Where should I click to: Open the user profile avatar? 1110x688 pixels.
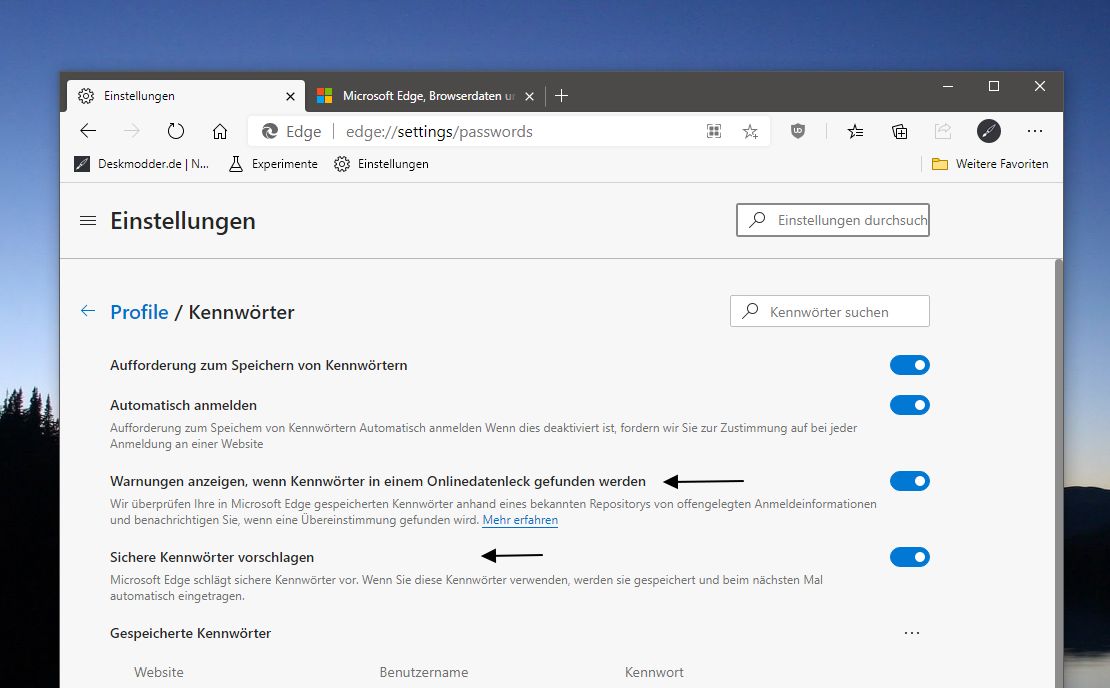click(x=989, y=131)
